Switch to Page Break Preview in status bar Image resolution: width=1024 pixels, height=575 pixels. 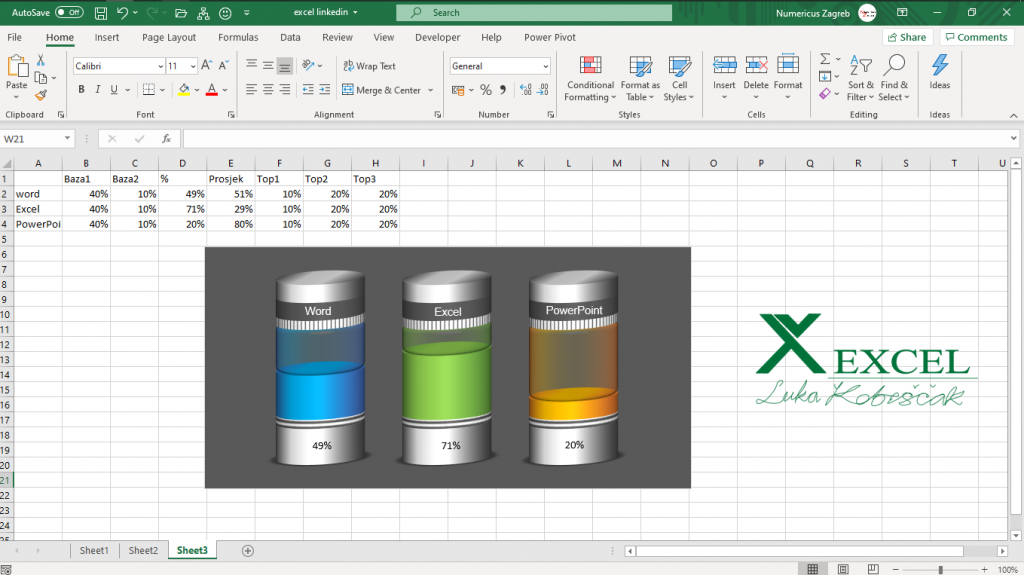[x=873, y=569]
